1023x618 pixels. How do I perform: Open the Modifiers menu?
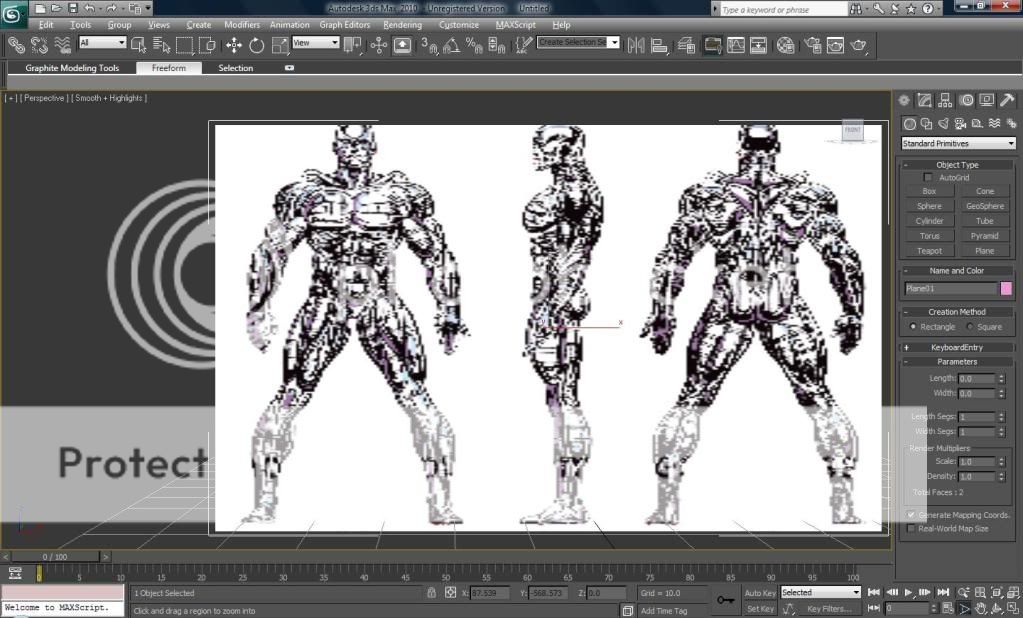242,24
